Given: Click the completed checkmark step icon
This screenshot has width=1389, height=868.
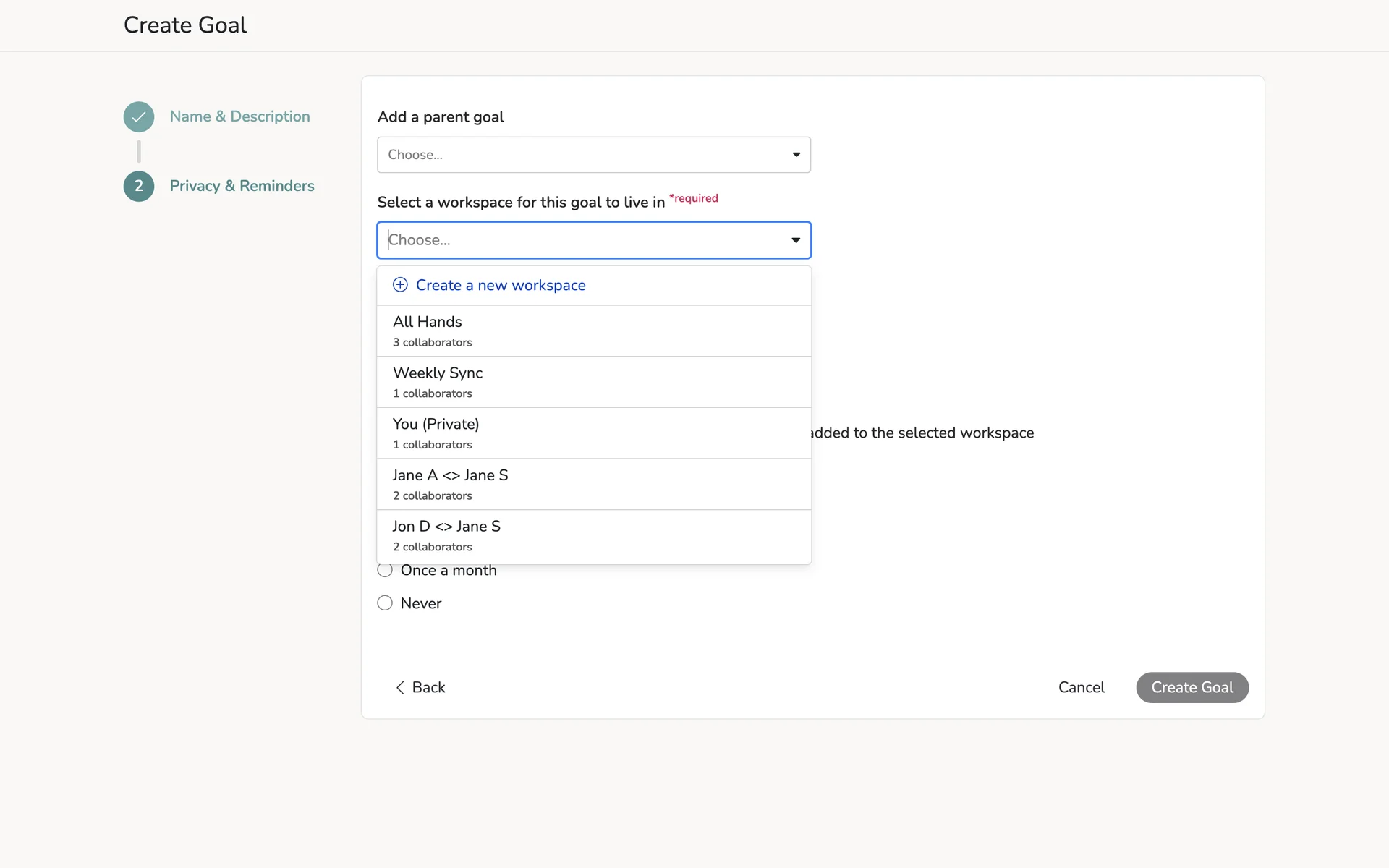Looking at the screenshot, I should point(138,116).
